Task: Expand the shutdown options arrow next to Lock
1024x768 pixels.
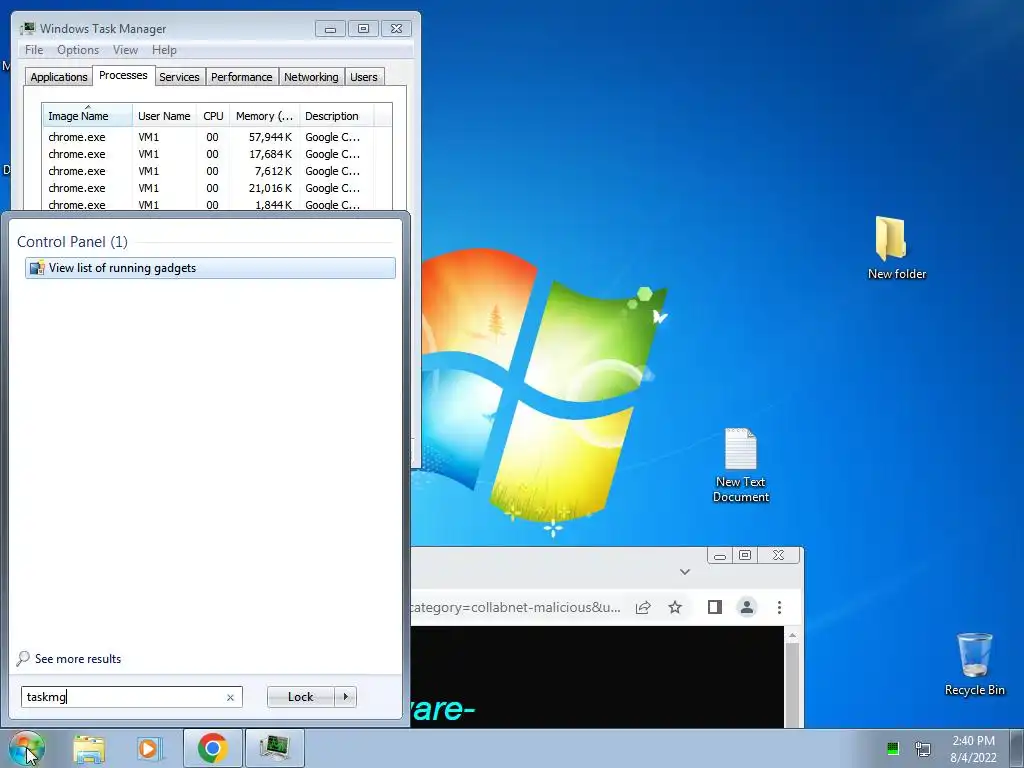Action: coord(345,697)
